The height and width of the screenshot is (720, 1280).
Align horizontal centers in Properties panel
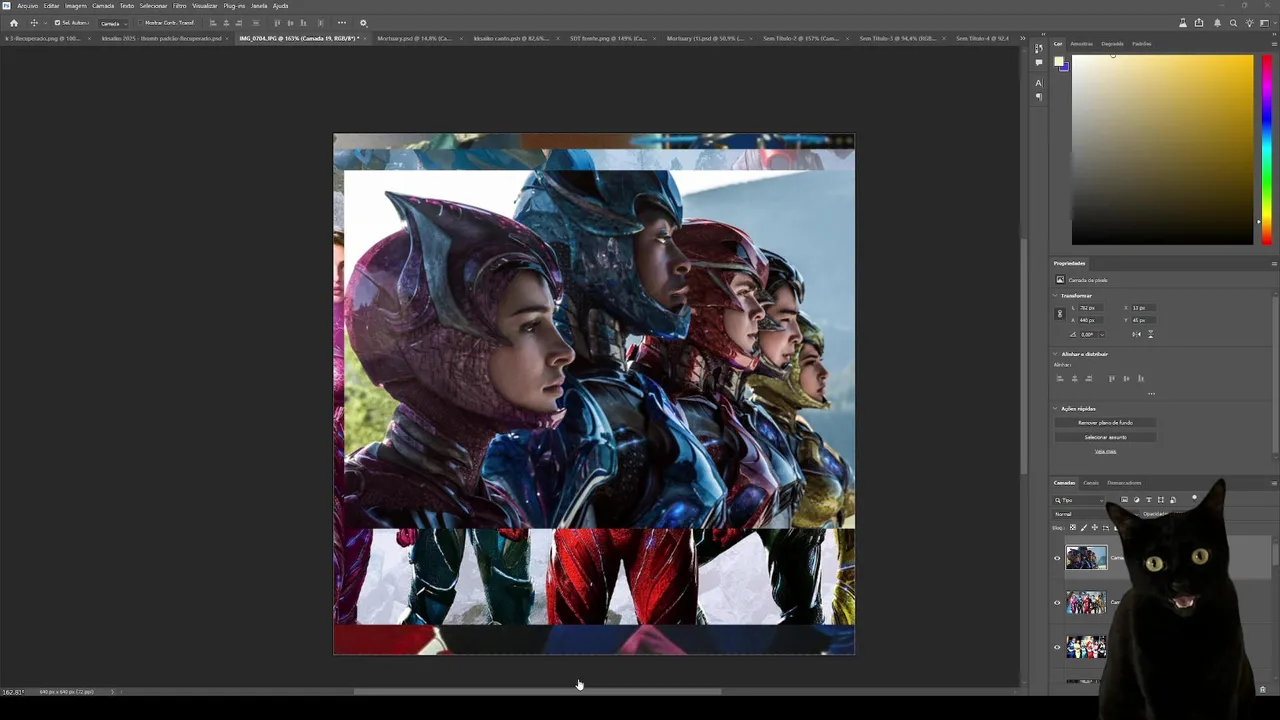1075,379
